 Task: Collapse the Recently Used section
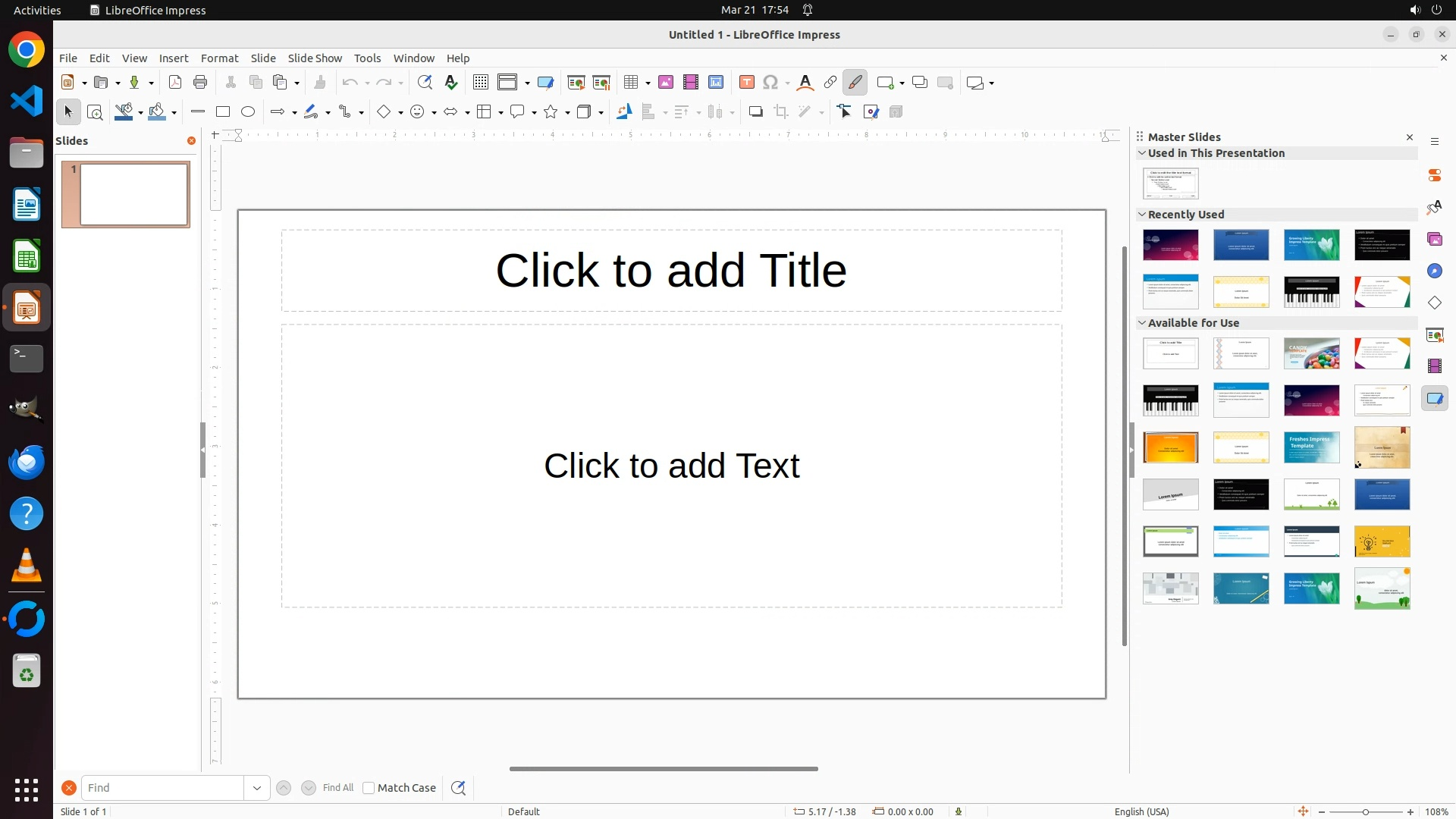coord(1142,215)
